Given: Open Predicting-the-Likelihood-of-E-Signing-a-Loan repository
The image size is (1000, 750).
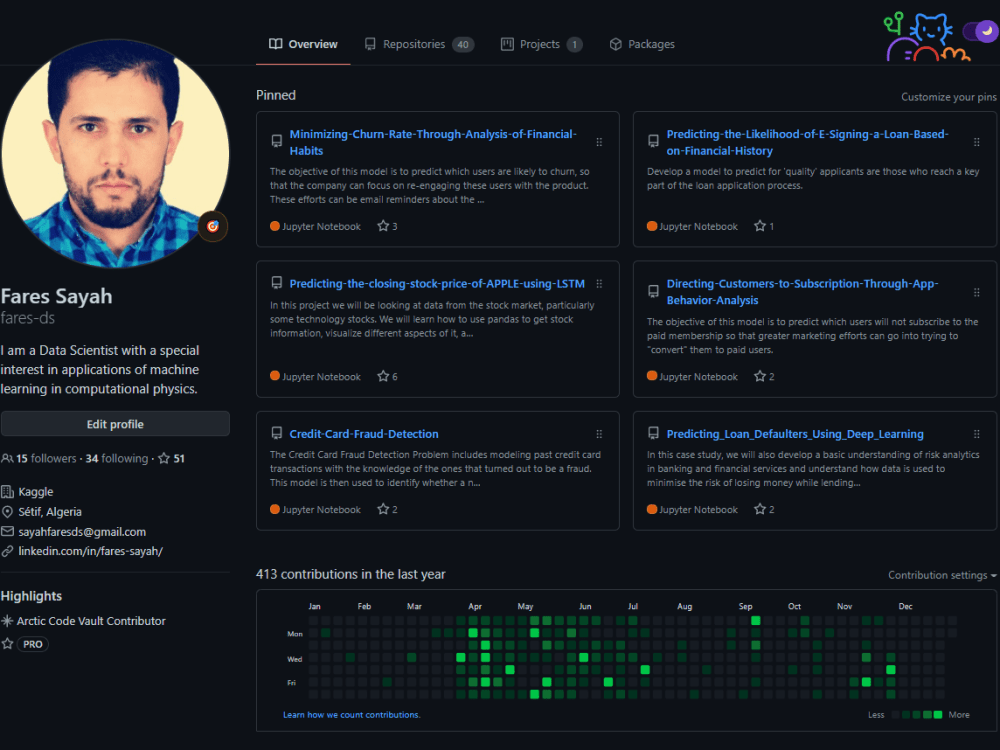Looking at the screenshot, I should pyautogui.click(x=807, y=142).
